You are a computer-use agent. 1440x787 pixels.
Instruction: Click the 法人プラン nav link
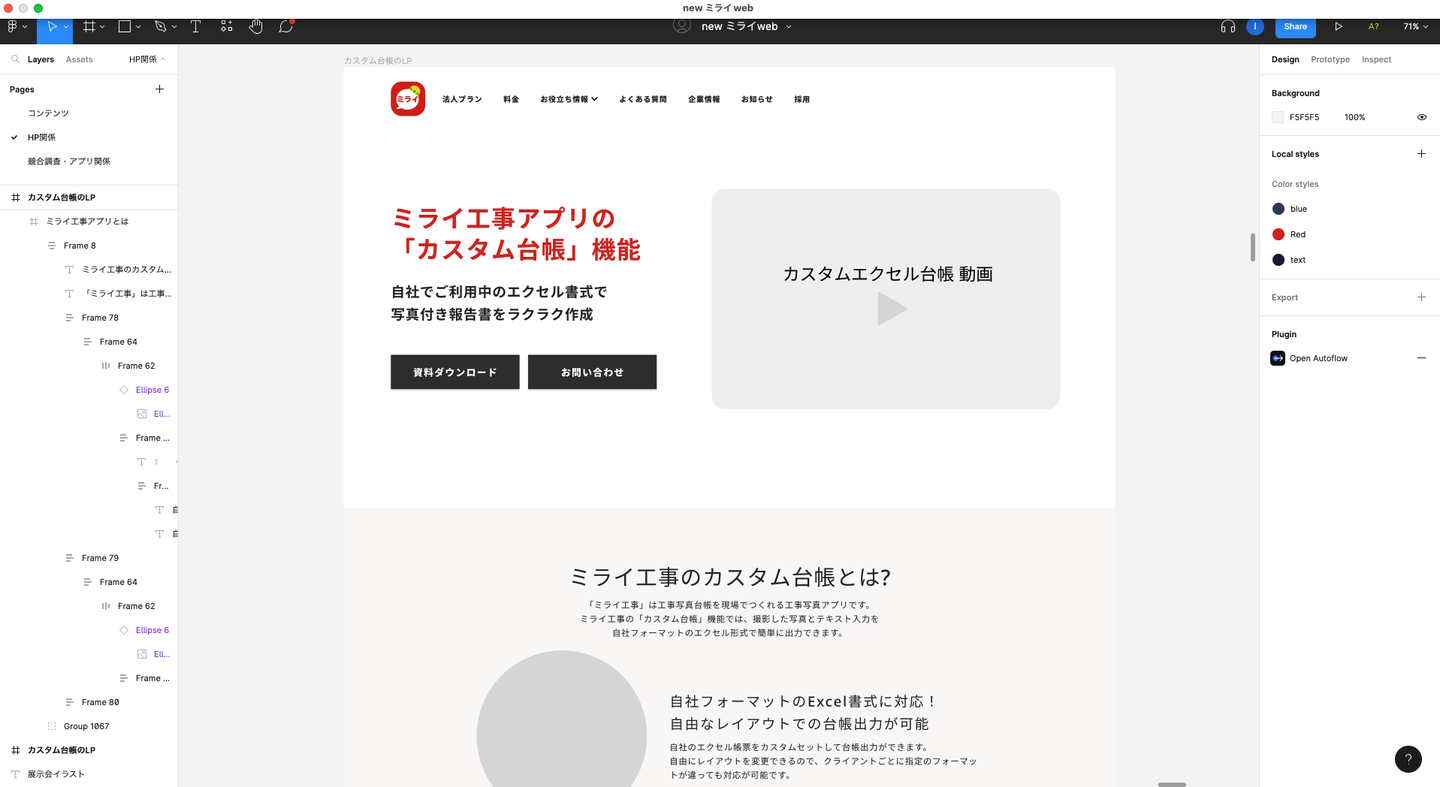click(462, 99)
